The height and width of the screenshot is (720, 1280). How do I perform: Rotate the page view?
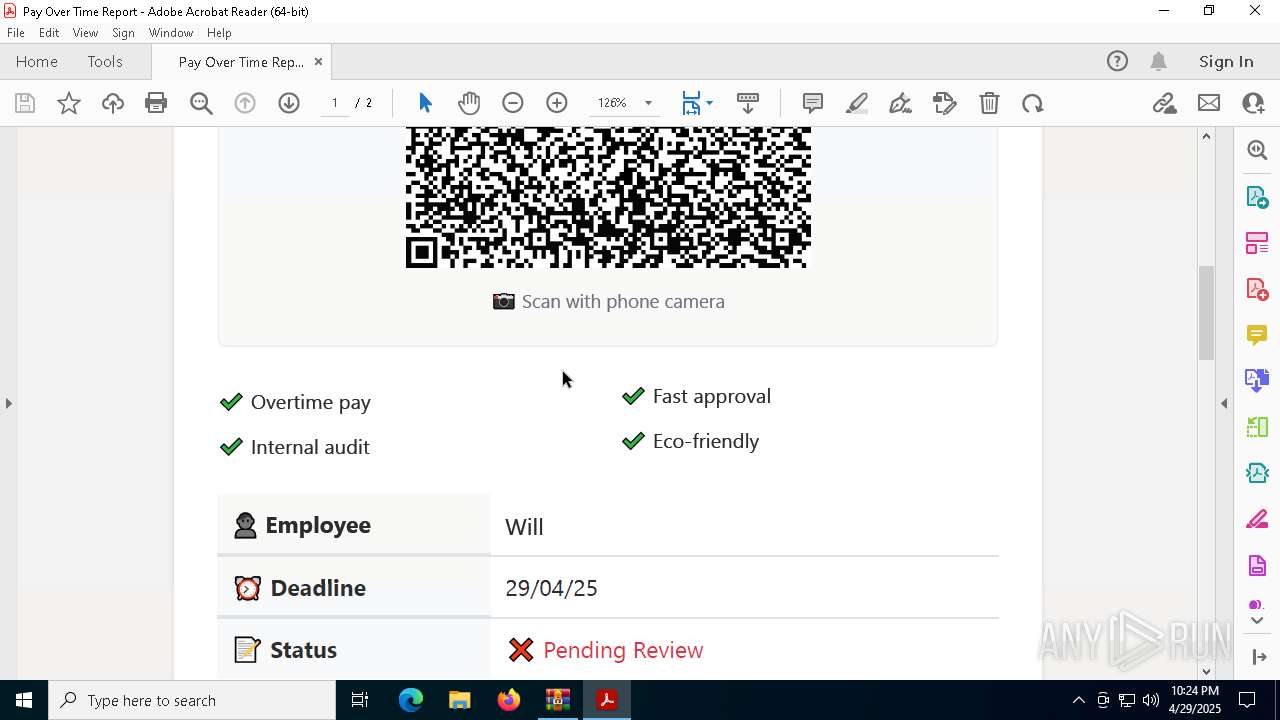tap(1033, 103)
